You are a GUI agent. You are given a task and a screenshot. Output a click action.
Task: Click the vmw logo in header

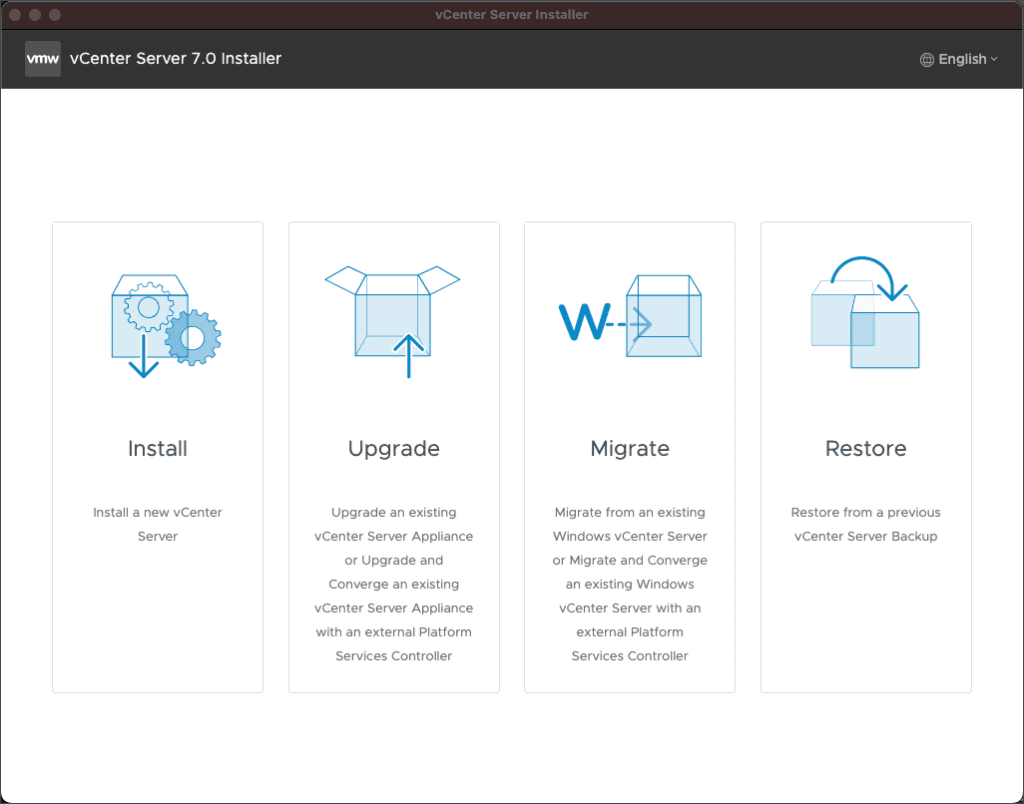[x=42, y=59]
